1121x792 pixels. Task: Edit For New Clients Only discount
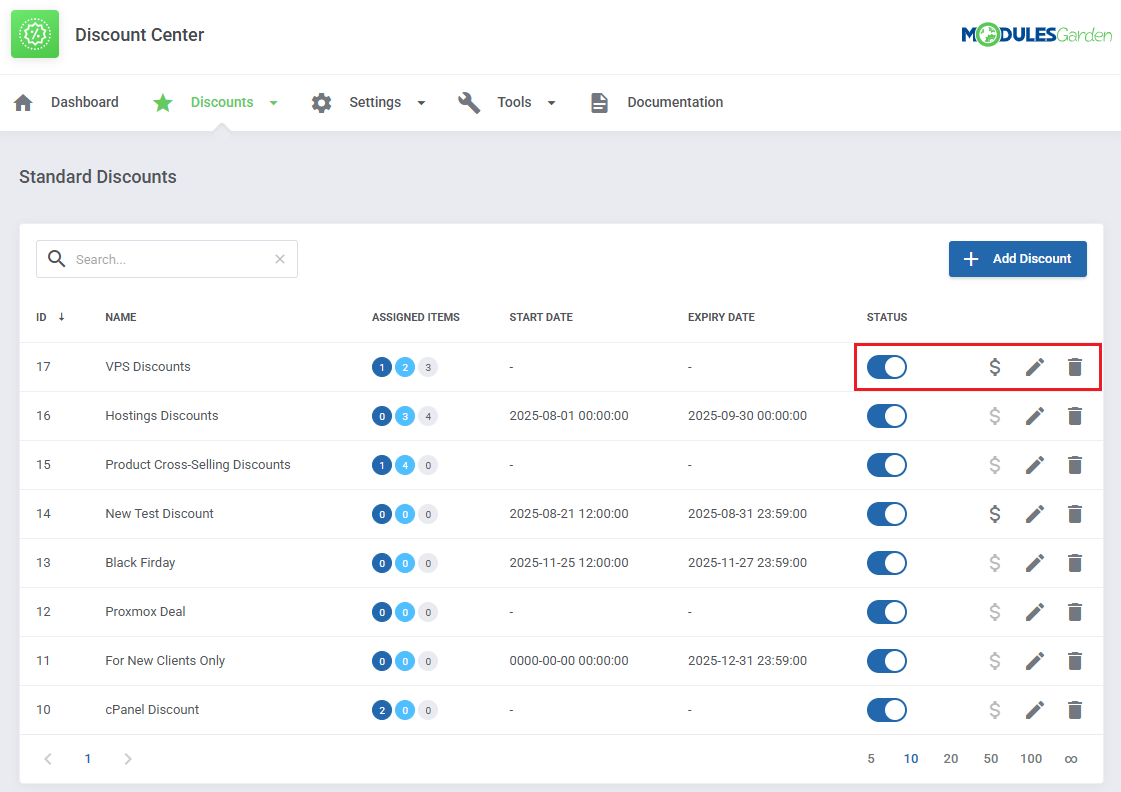(x=1034, y=661)
